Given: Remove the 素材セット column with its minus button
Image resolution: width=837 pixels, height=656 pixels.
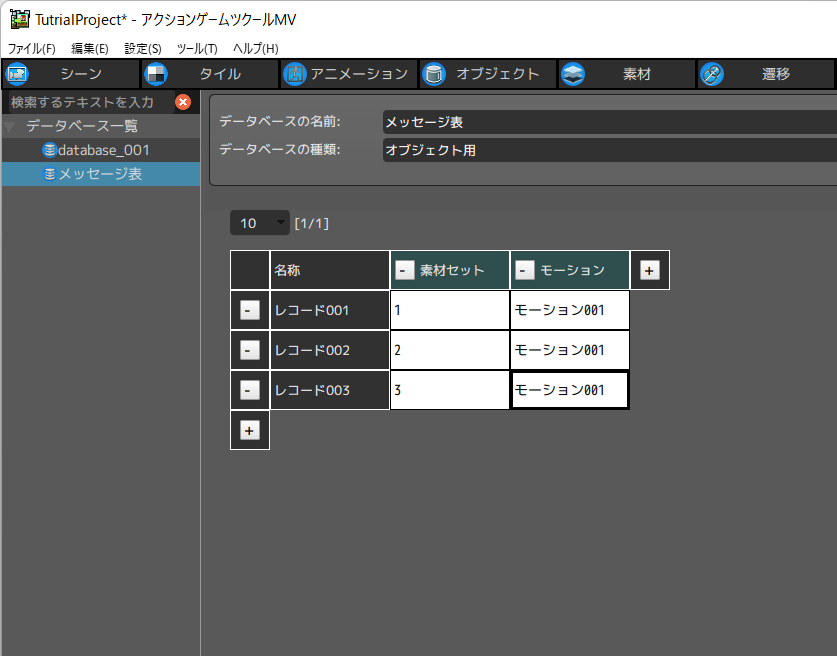Looking at the screenshot, I should click(404, 269).
